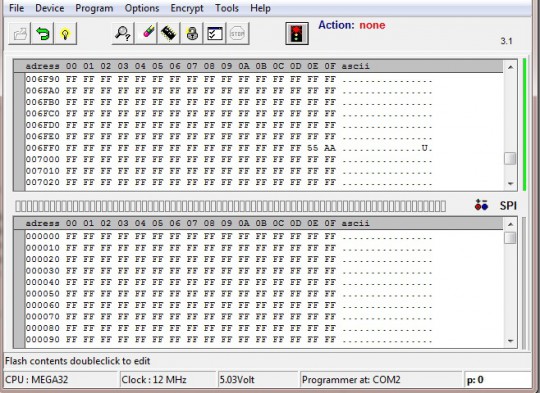Click address row 000090 in lower view

(229, 340)
